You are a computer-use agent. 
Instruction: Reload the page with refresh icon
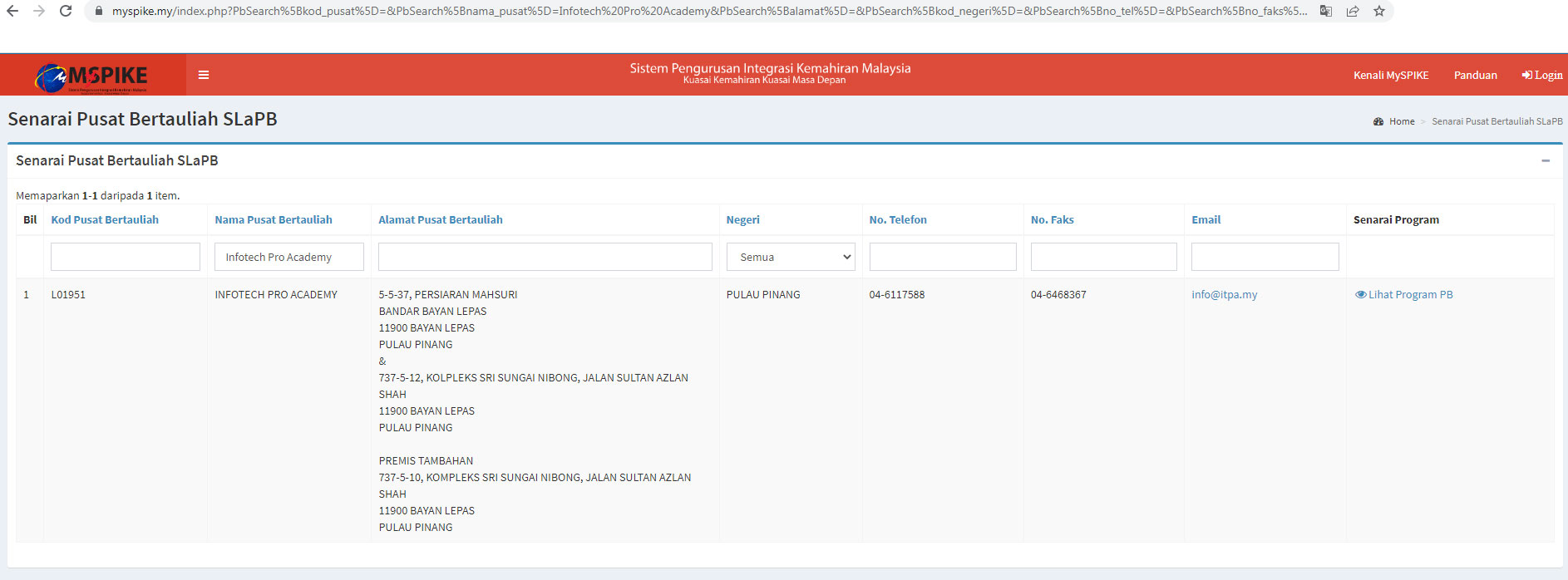pos(66,11)
